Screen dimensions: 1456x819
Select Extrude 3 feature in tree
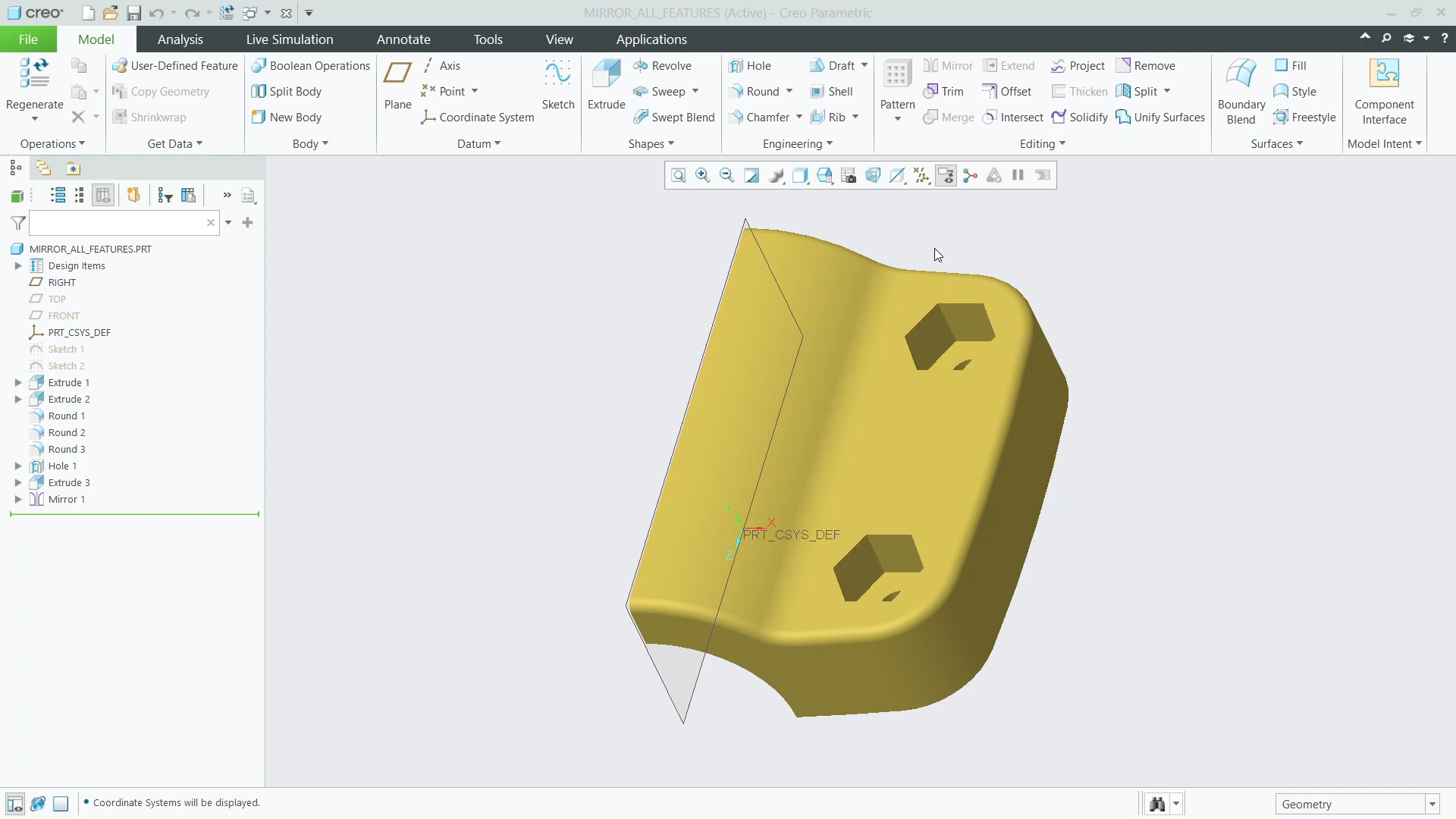pos(69,483)
